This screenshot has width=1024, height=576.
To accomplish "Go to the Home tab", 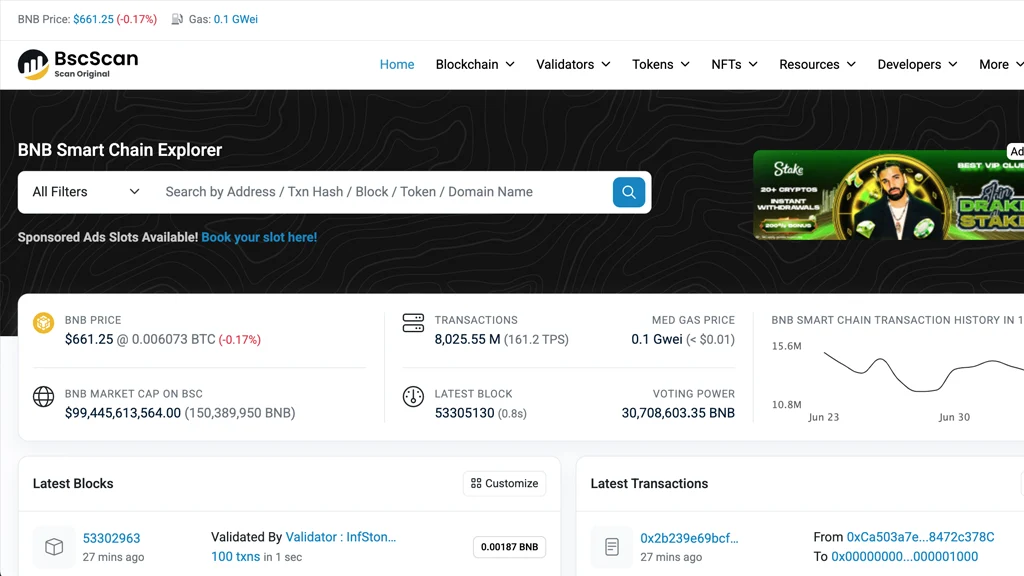I will [397, 64].
